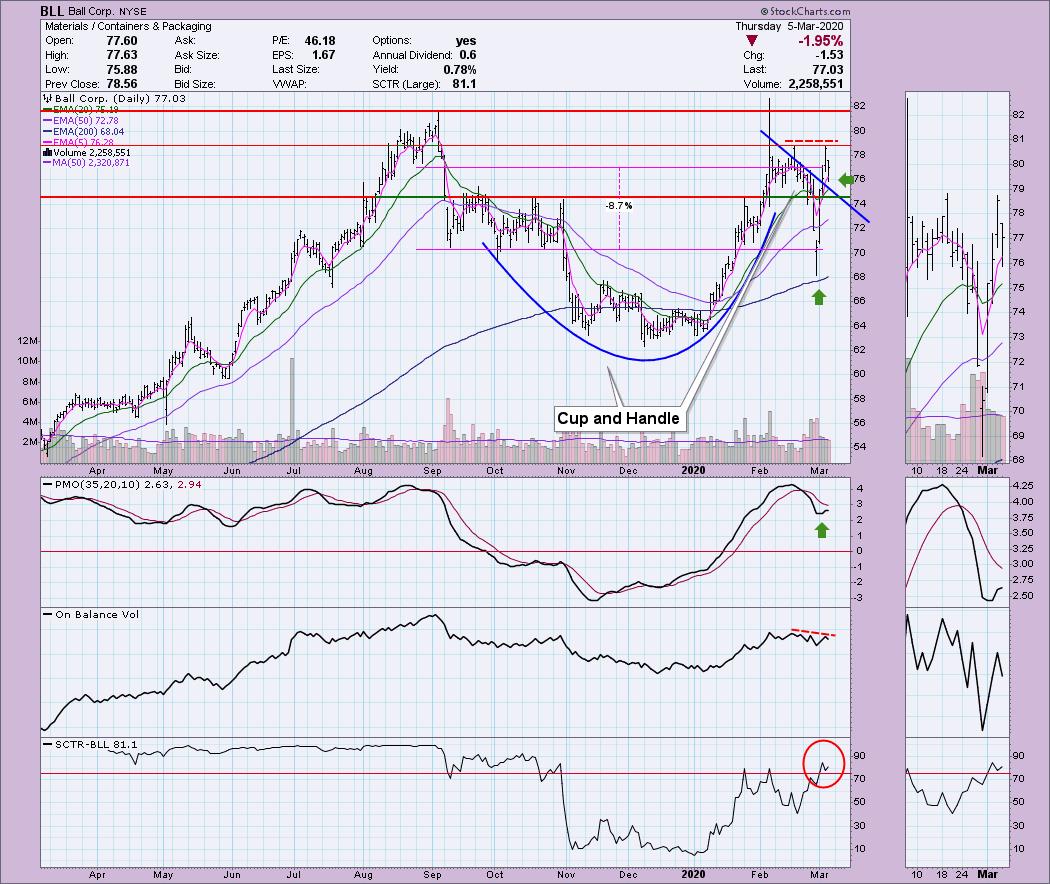Click the OHLC bar icon beside Ball Corp. (Daily)
Viewport: 1050px width, 884px height.
48,98
